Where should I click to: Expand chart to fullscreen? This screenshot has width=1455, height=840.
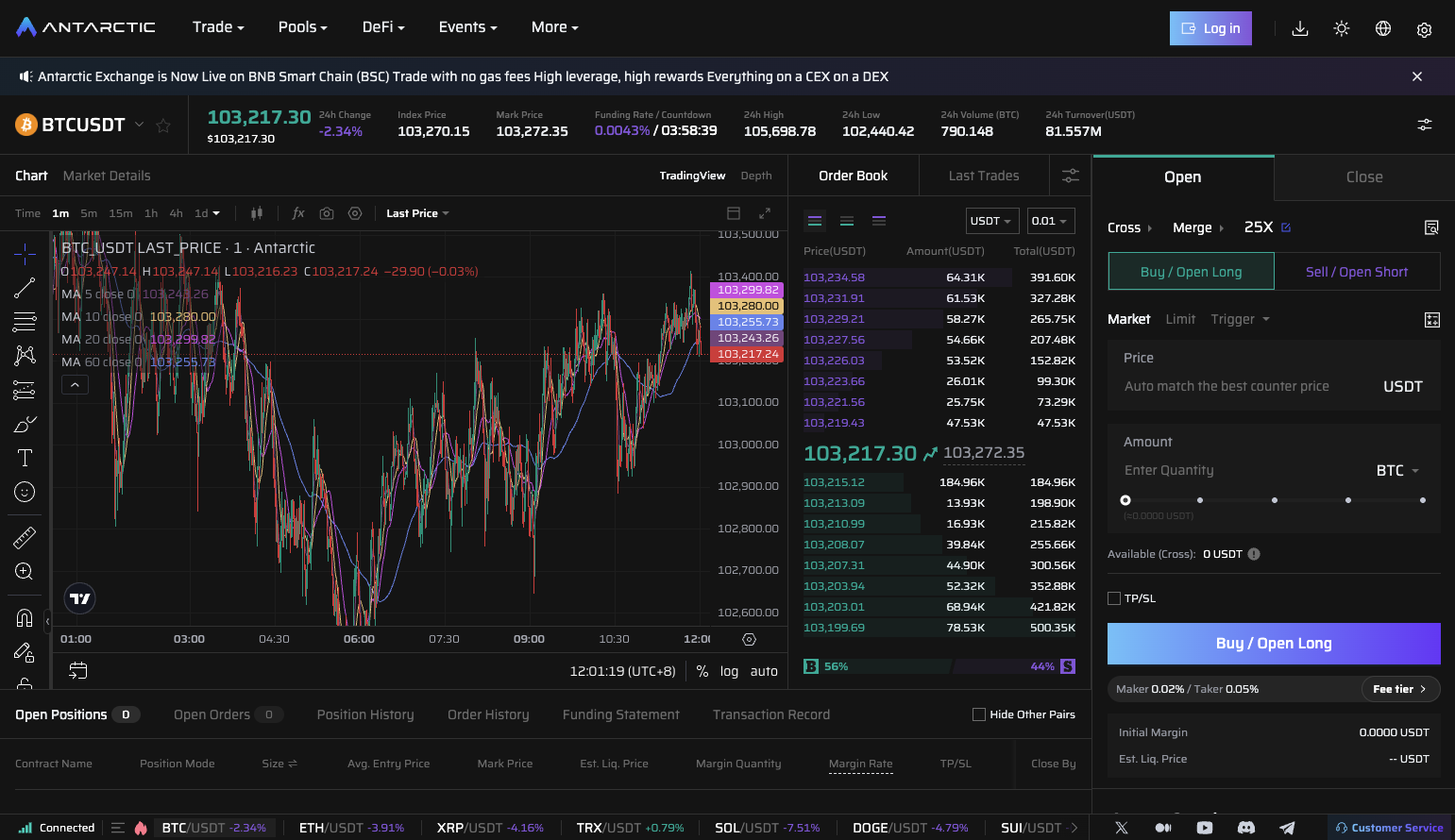coord(765,213)
